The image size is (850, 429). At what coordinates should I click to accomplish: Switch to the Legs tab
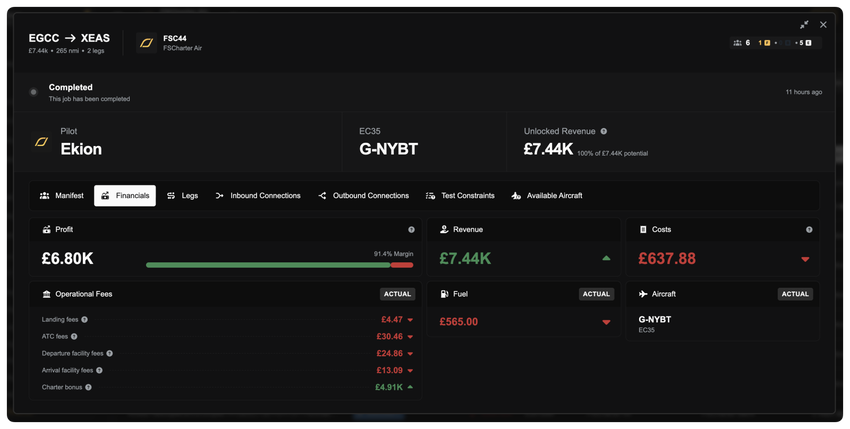pos(182,196)
